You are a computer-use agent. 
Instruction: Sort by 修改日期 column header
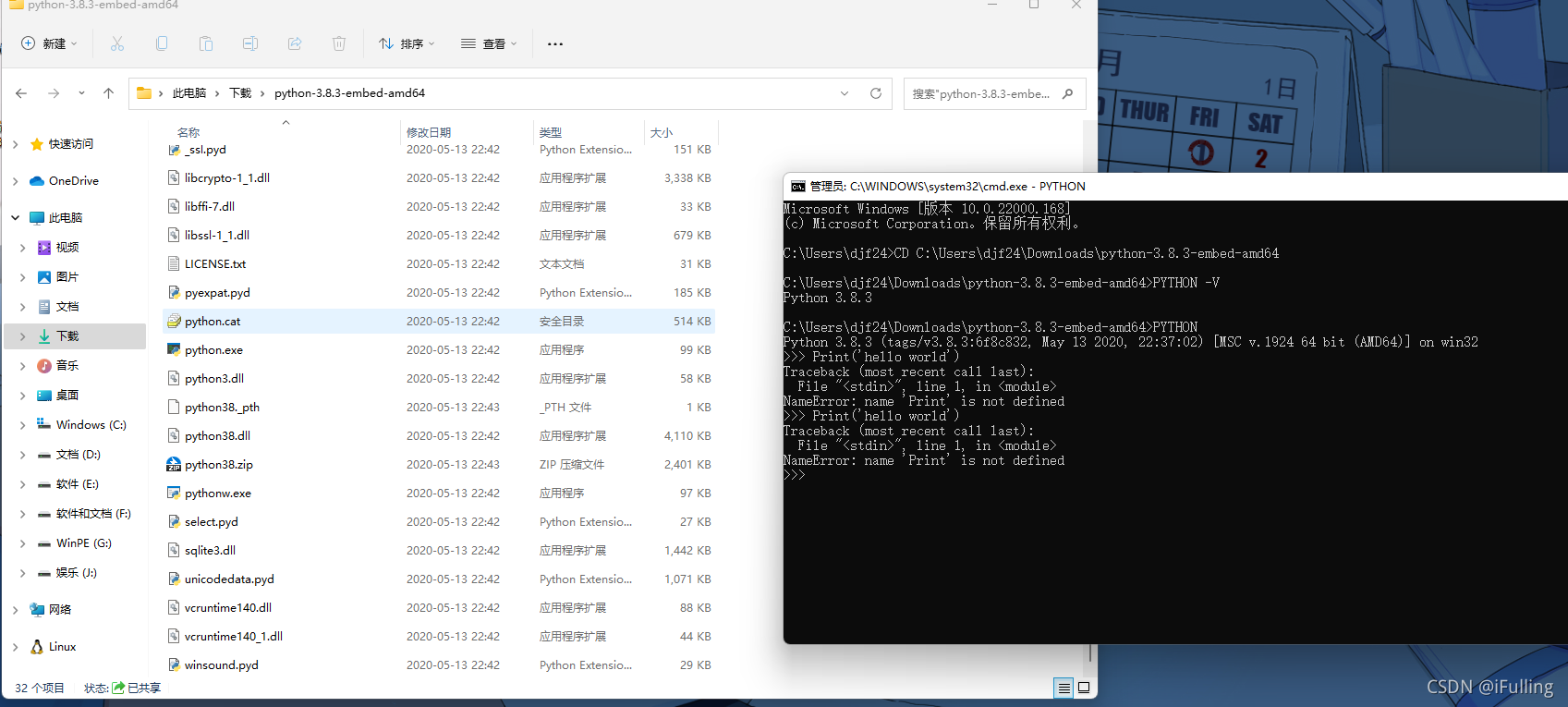429,132
